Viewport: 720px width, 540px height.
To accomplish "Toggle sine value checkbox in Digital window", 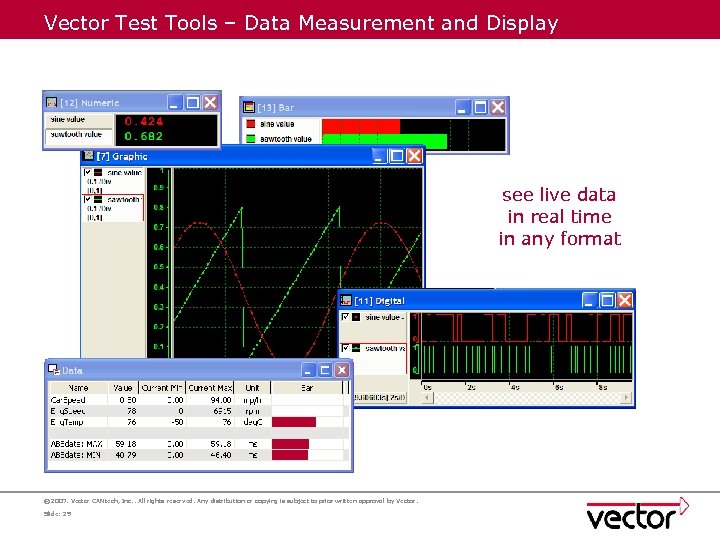I will click(x=346, y=317).
